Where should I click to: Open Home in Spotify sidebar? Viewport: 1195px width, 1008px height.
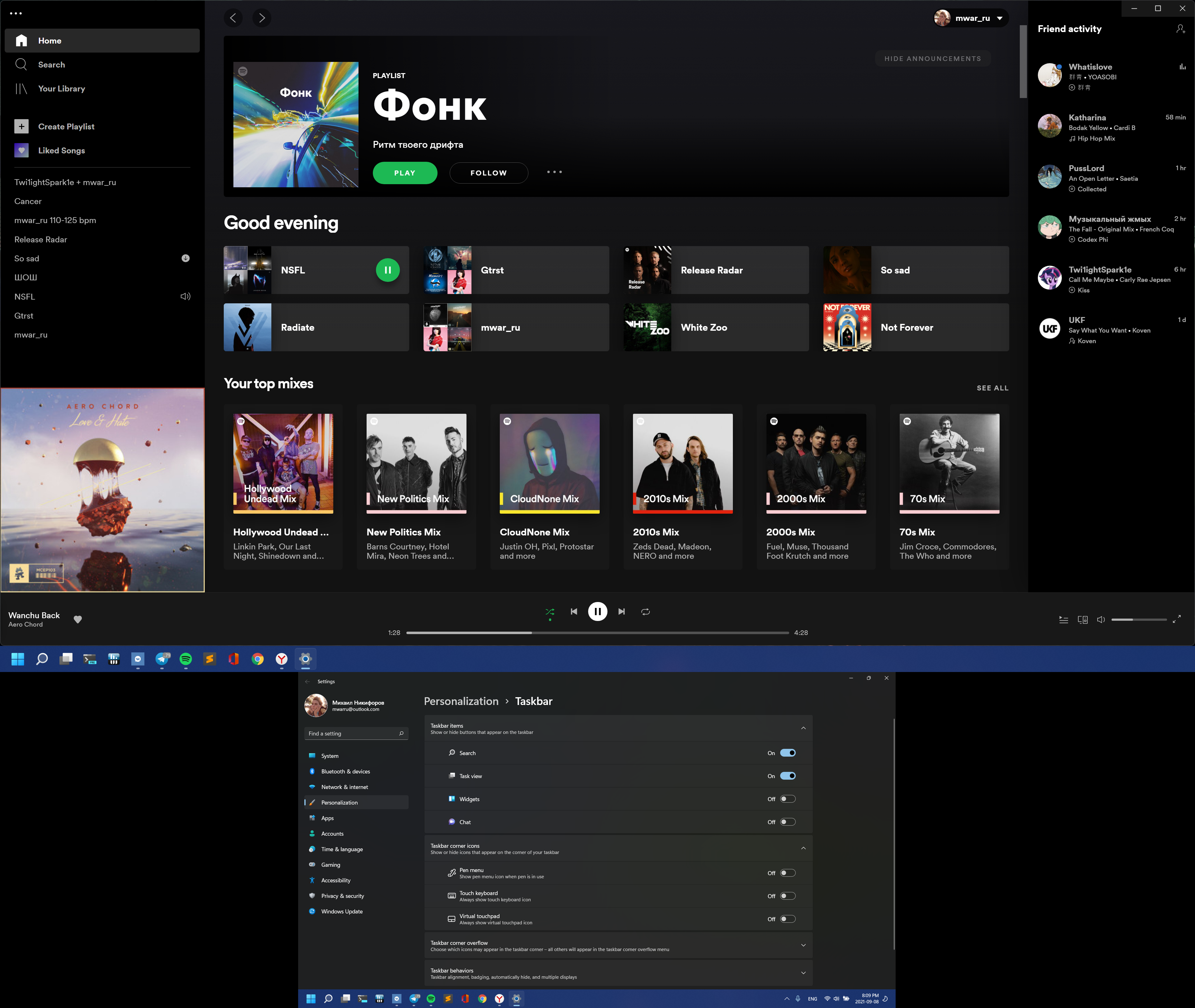click(x=102, y=40)
